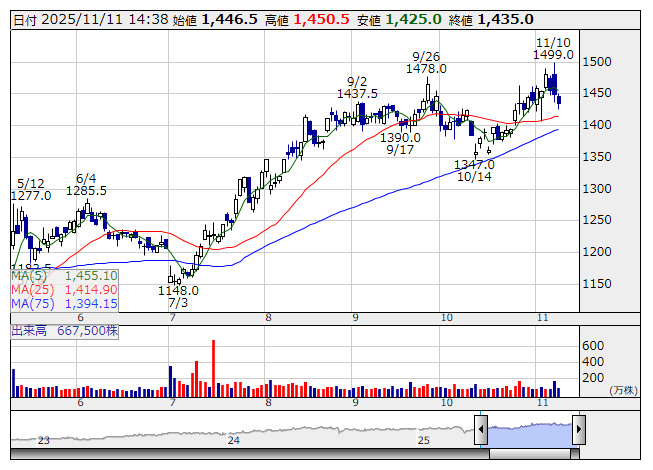Viewport: 653px width, 470px height.
Task: Click the MA(75) legend value 1,394.15
Action: 91,304
